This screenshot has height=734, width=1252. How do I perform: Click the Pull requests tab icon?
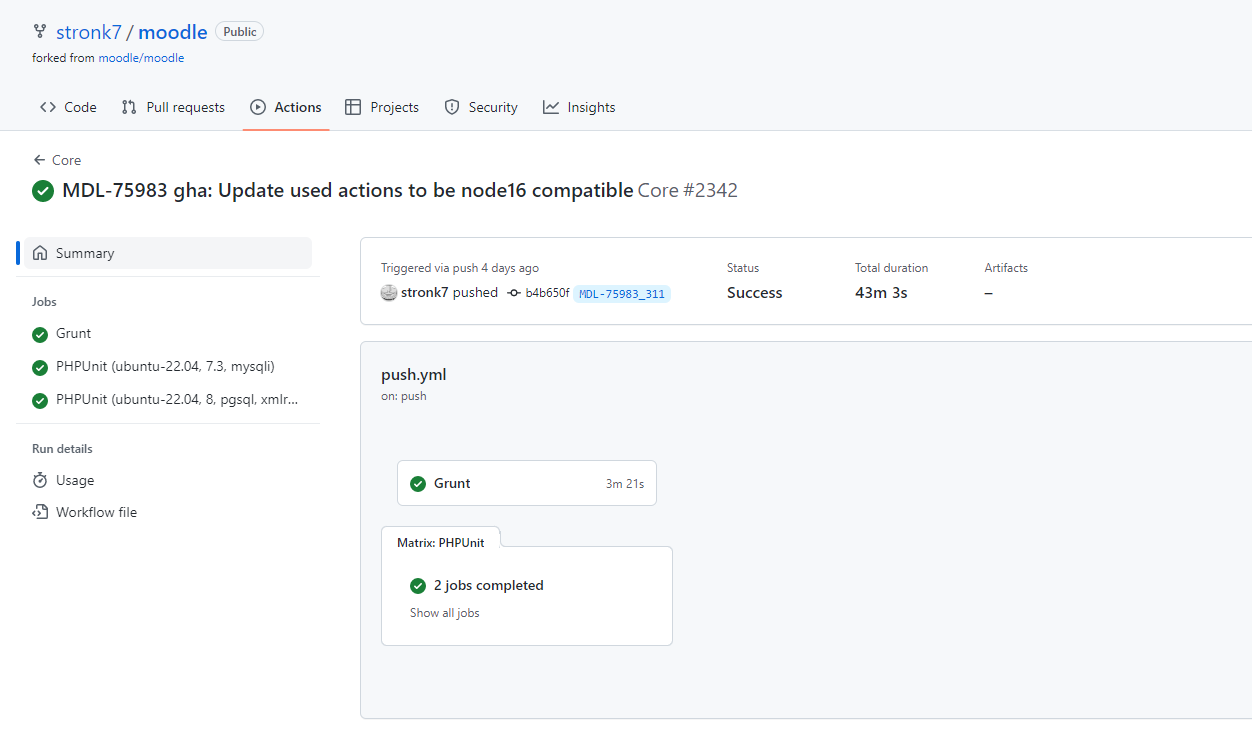[129, 107]
